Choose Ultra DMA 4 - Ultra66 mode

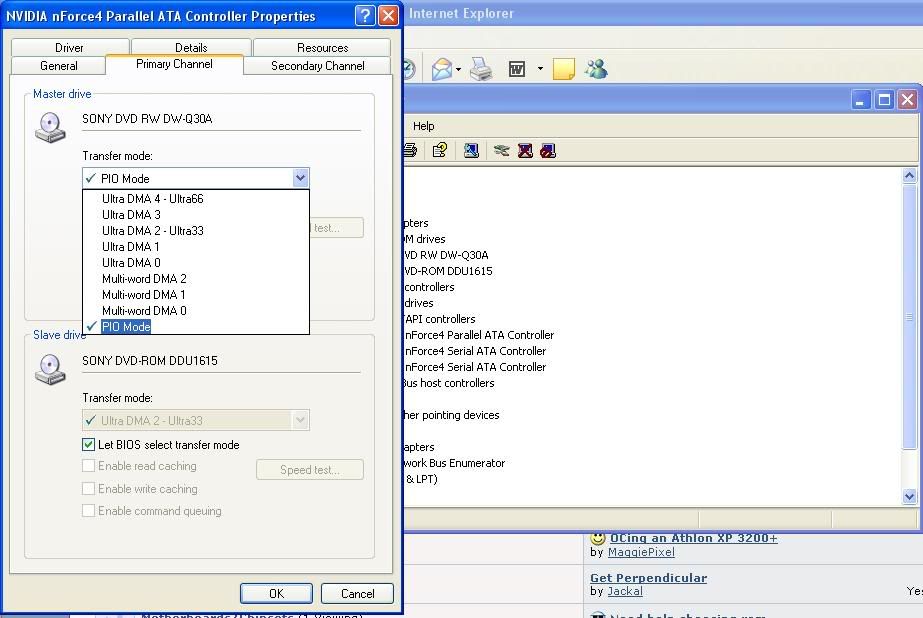196,198
